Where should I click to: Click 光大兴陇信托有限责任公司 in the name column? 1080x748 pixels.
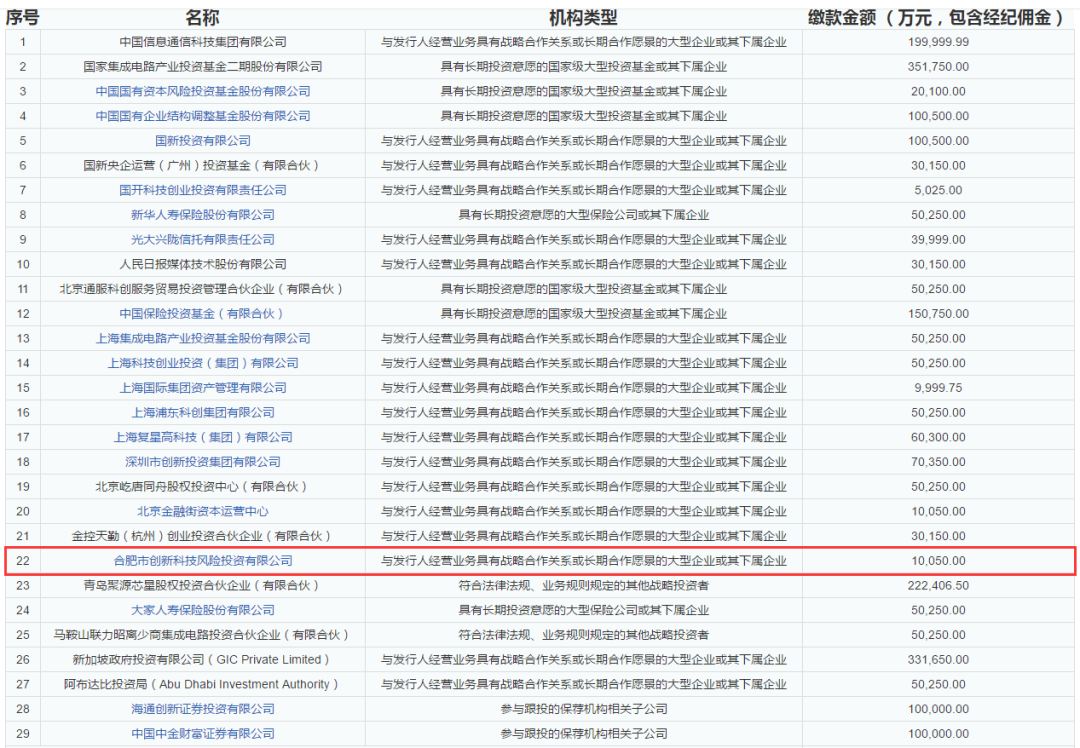click(203, 240)
